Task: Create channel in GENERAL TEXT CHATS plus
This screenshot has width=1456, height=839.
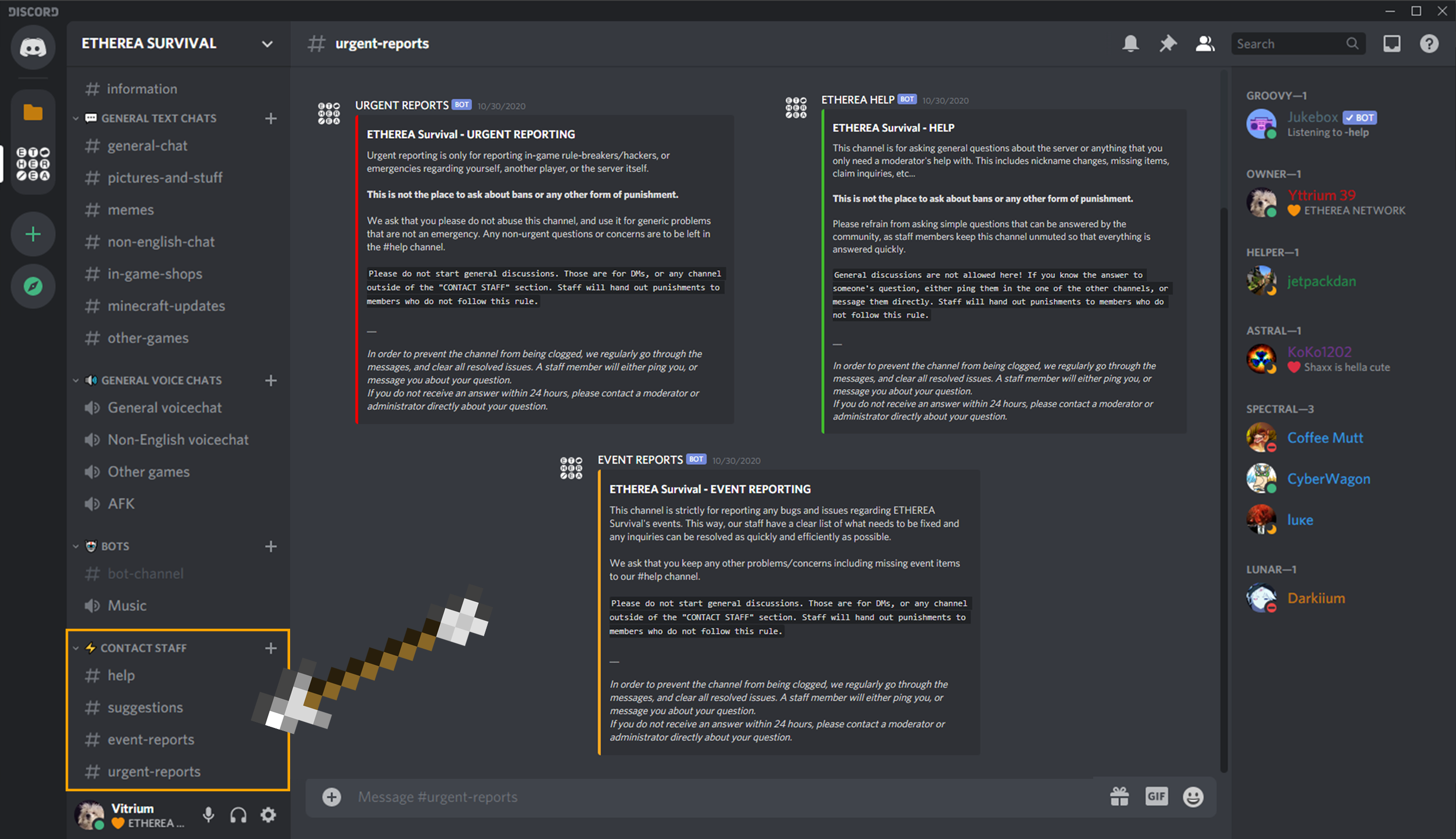Action: (x=271, y=119)
